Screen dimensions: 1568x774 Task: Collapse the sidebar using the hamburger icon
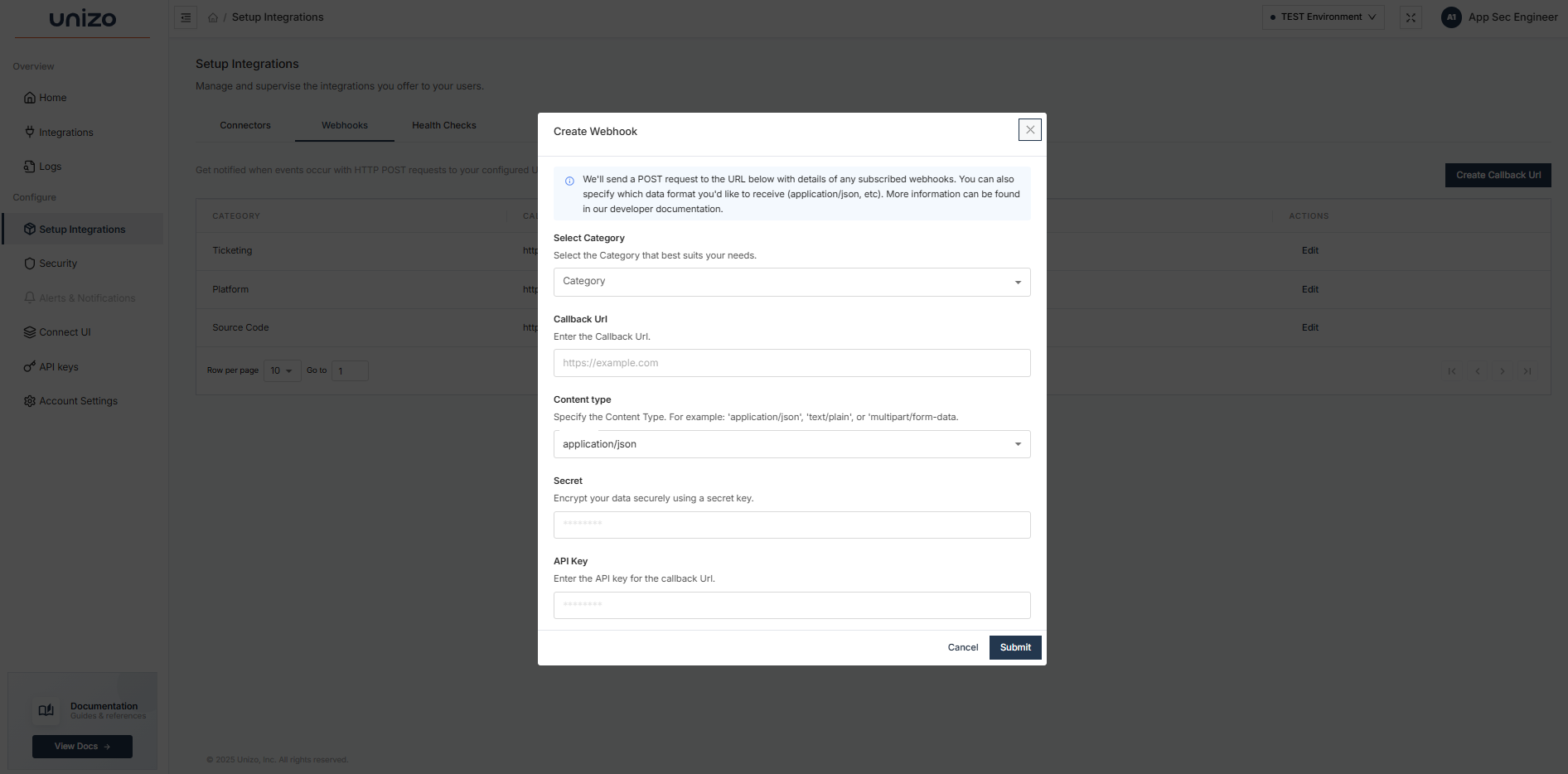coord(186,17)
